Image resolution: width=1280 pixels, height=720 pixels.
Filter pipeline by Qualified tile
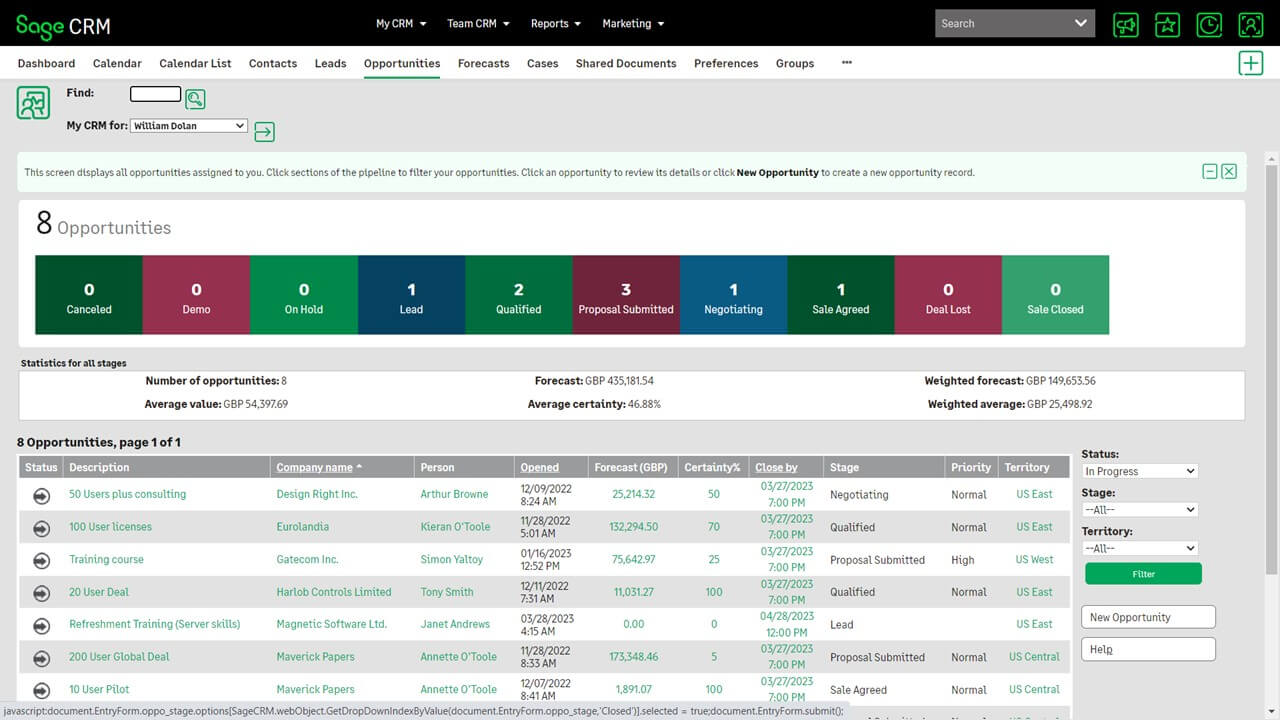point(518,295)
